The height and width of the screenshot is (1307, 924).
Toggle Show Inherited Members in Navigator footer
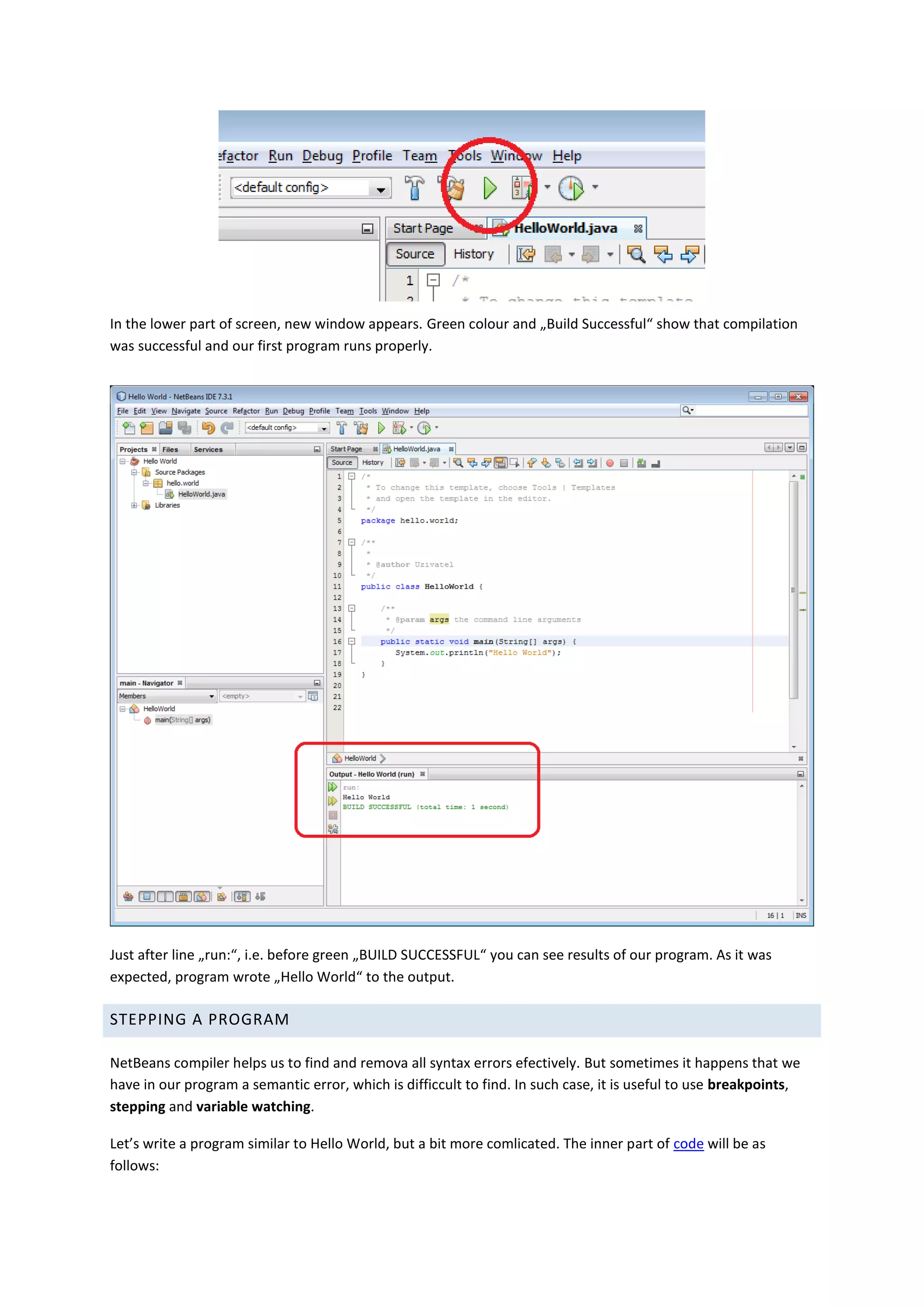pyautogui.click(x=129, y=897)
